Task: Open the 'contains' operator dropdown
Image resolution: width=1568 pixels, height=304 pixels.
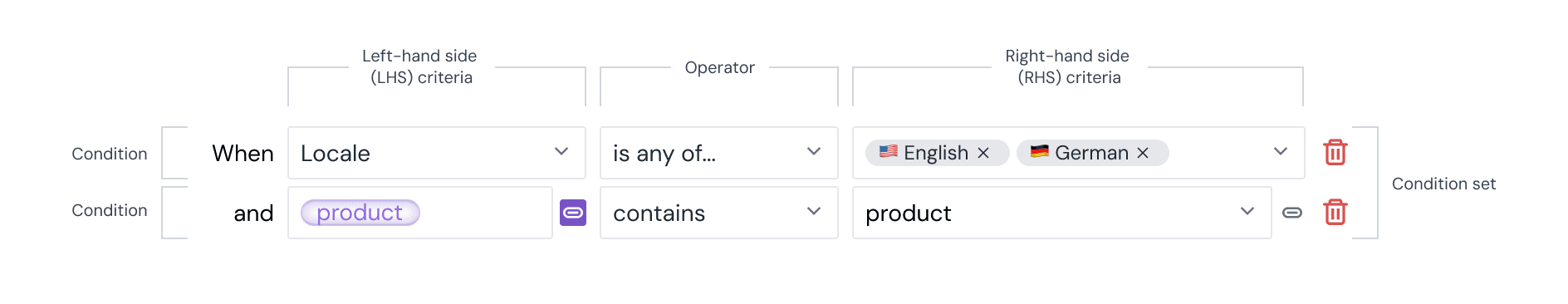Action: 719,213
